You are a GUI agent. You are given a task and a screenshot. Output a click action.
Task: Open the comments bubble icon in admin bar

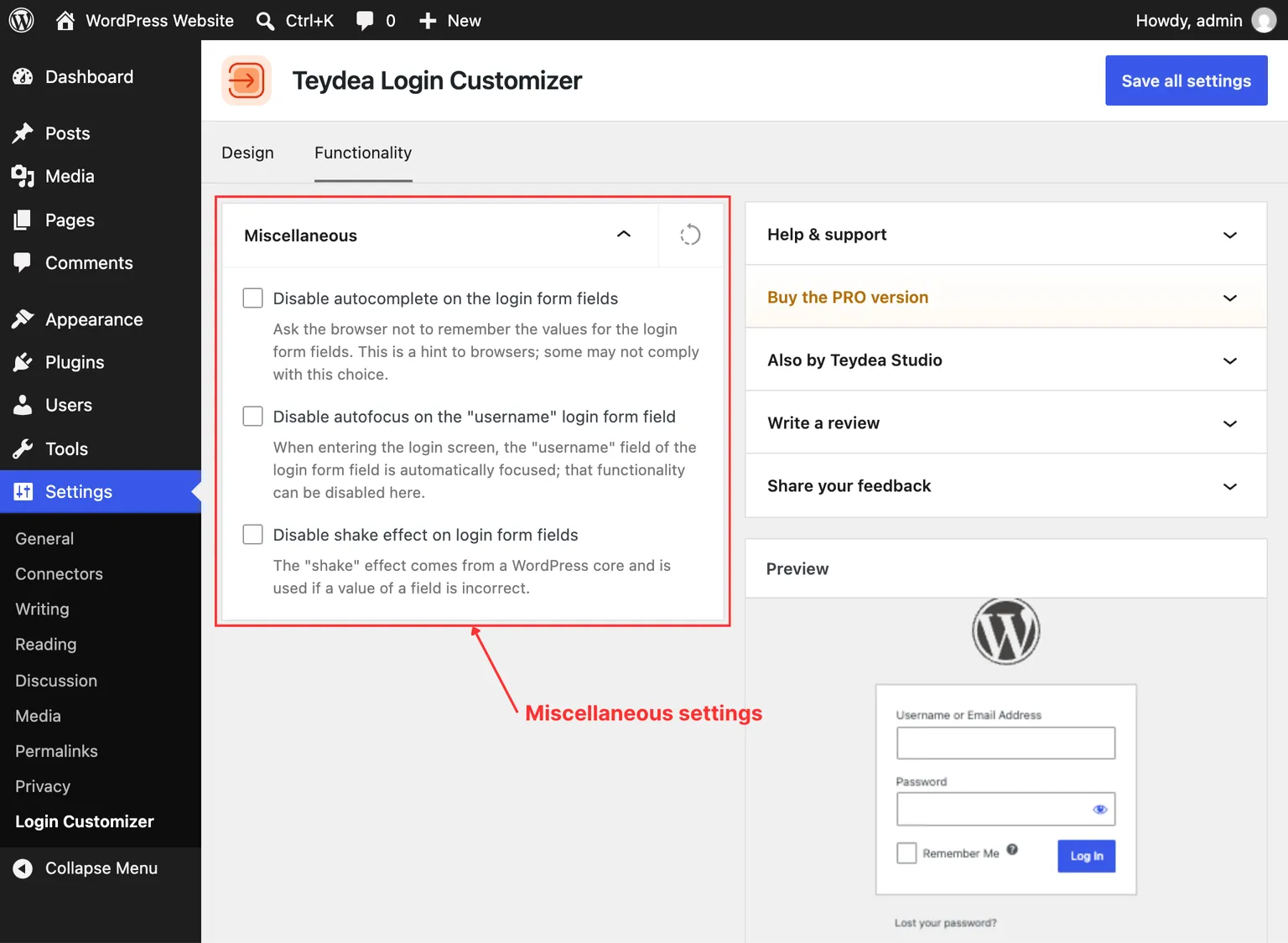365,21
